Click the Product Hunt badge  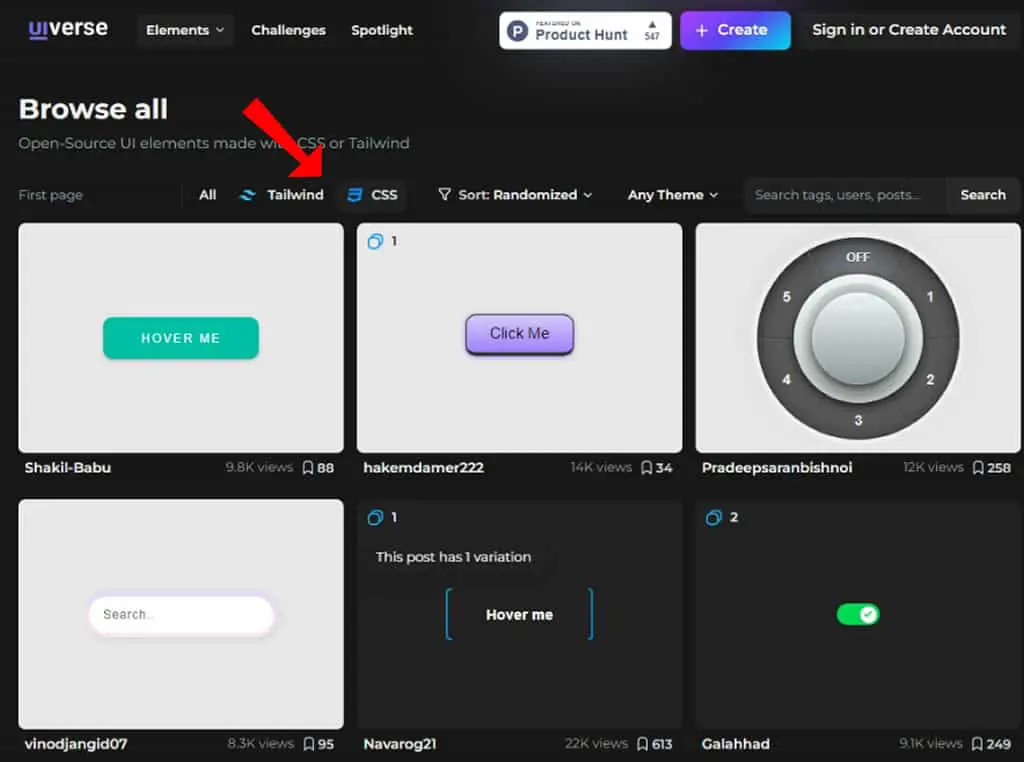(x=585, y=30)
